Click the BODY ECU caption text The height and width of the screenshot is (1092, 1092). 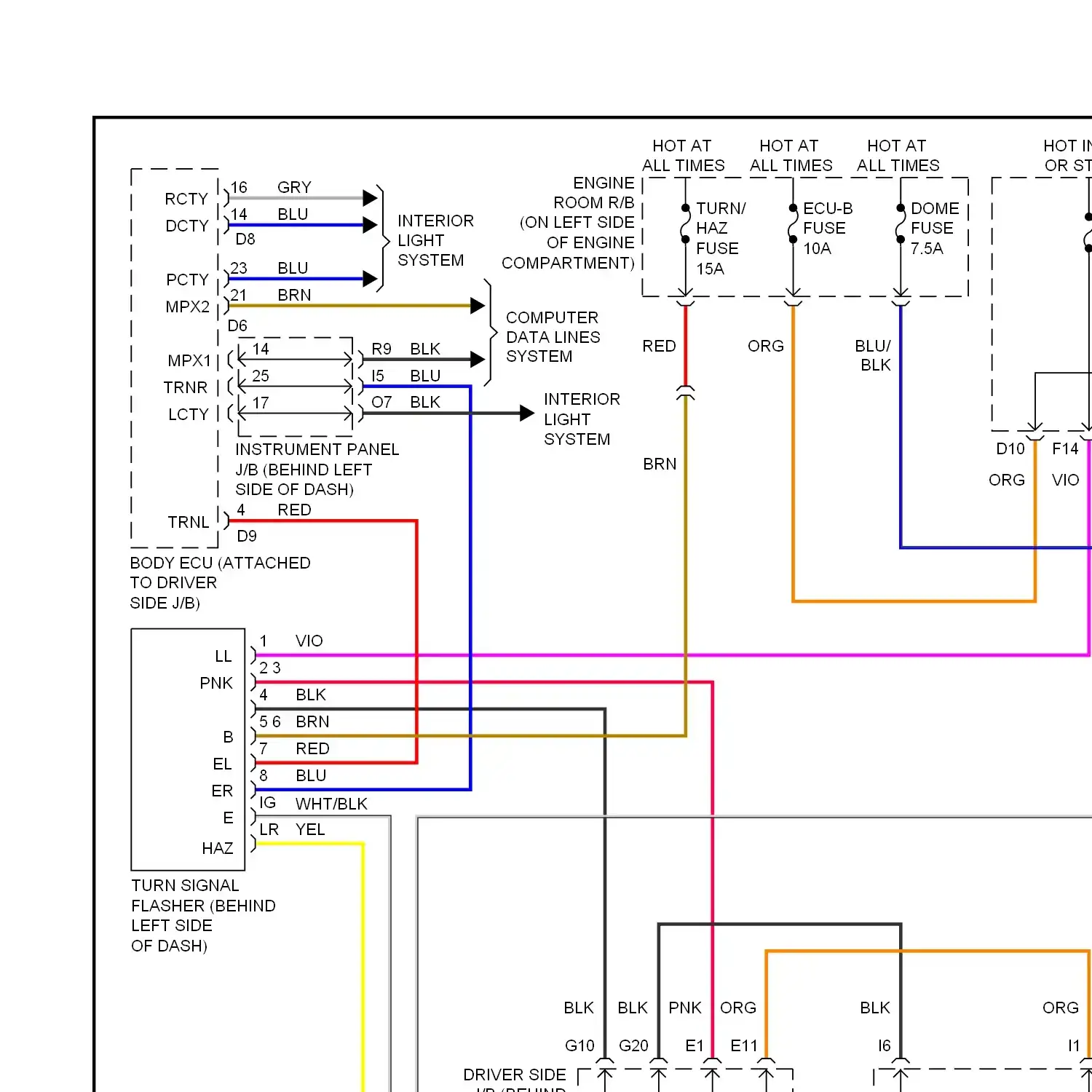[x=221, y=582]
